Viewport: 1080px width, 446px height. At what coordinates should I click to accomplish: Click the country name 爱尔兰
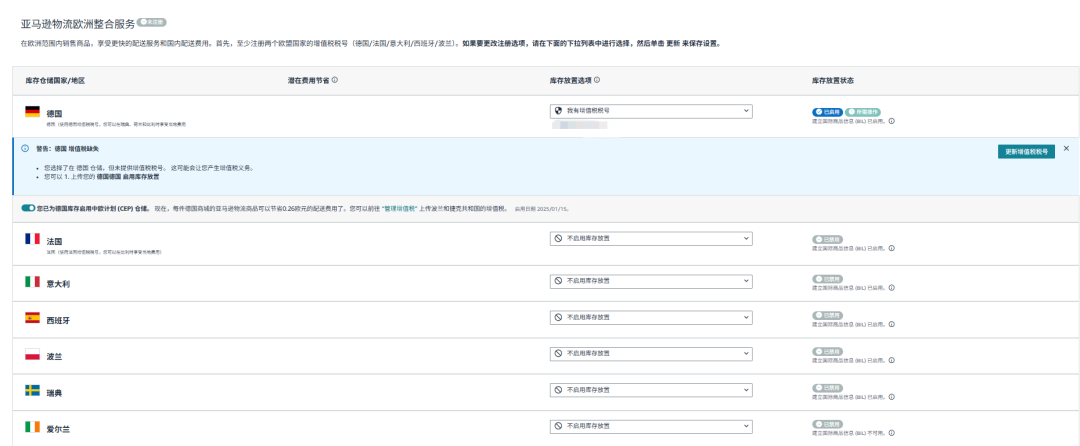click(x=58, y=429)
